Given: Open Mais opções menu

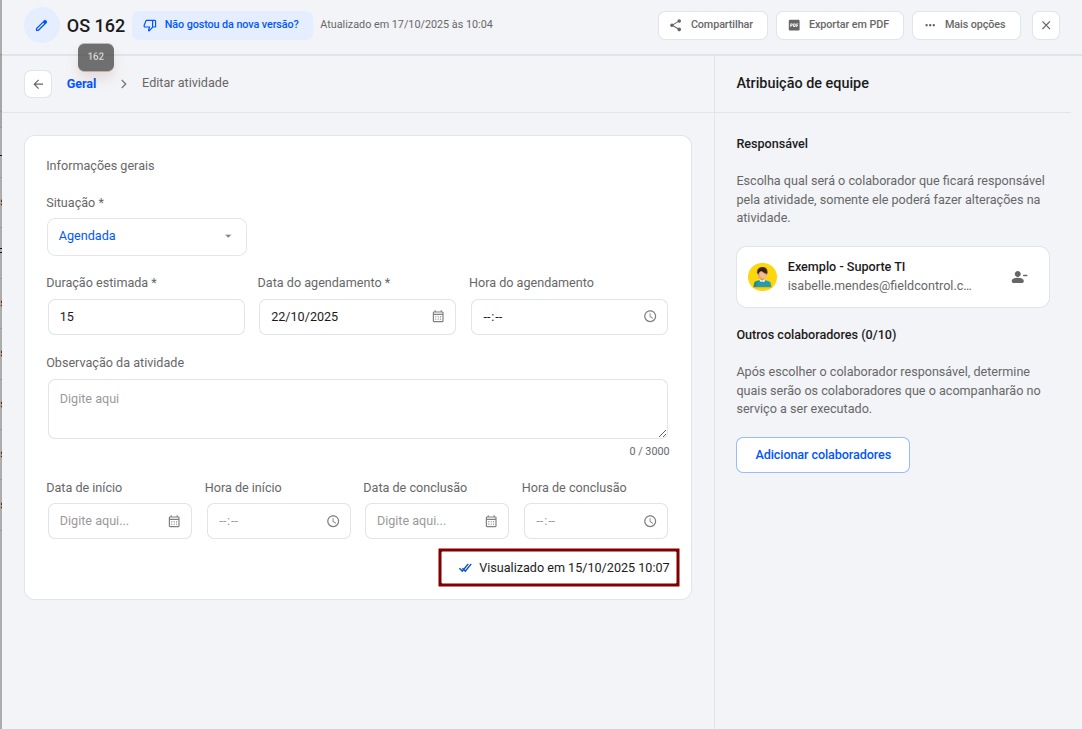Looking at the screenshot, I should pos(965,25).
